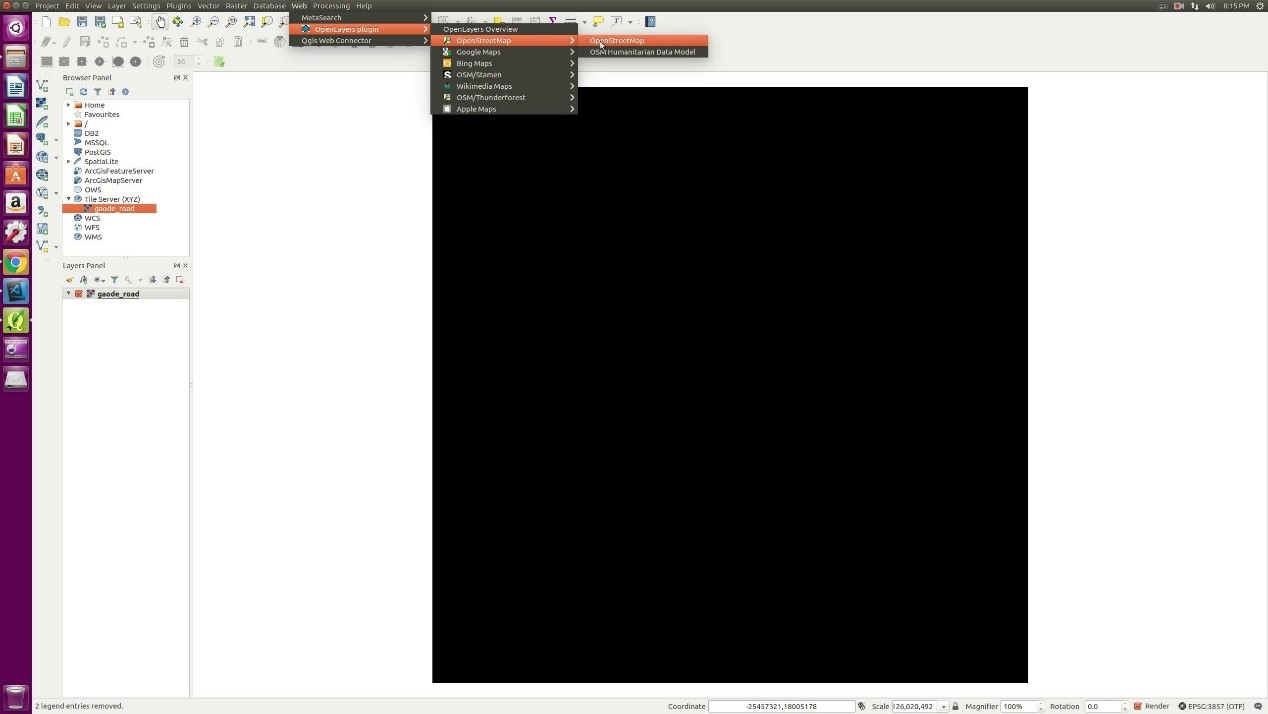Image resolution: width=1268 pixels, height=714 pixels.
Task: Click the Open Project folder icon
Action: click(x=64, y=22)
